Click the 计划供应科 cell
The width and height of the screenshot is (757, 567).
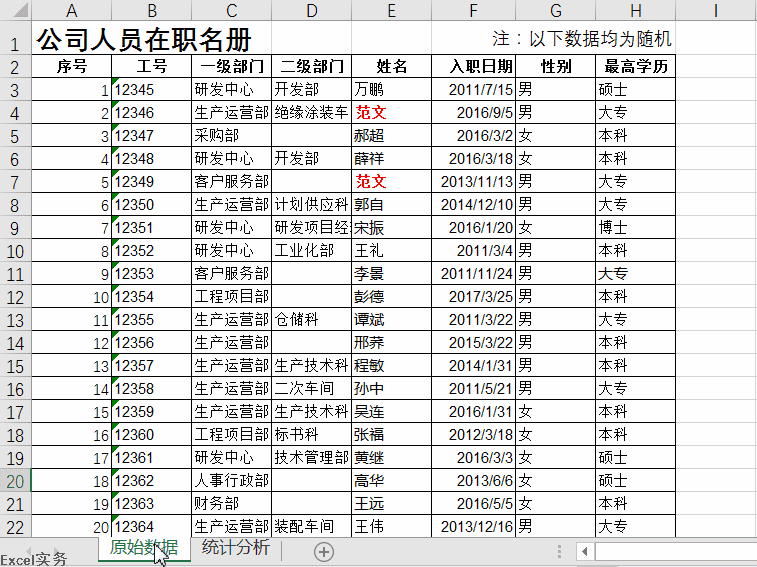coord(312,205)
